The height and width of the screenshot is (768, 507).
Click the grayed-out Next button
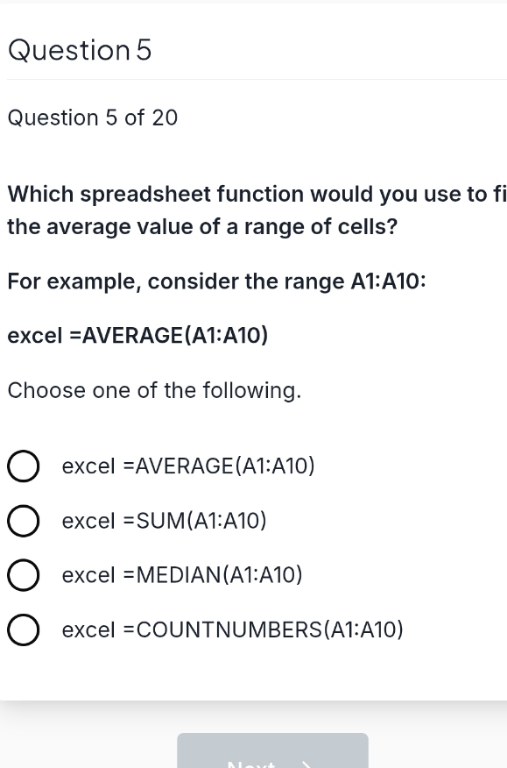272,750
